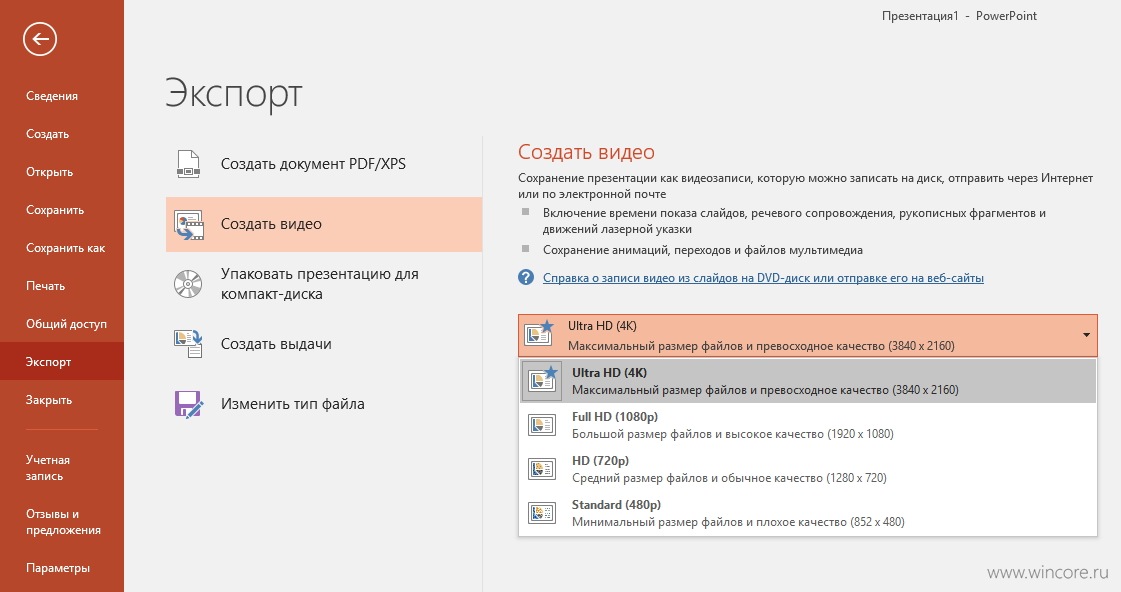Viewport: 1121px width, 592px height.
Task: Collapse the video quality dropdown arrow
Action: tap(1086, 335)
